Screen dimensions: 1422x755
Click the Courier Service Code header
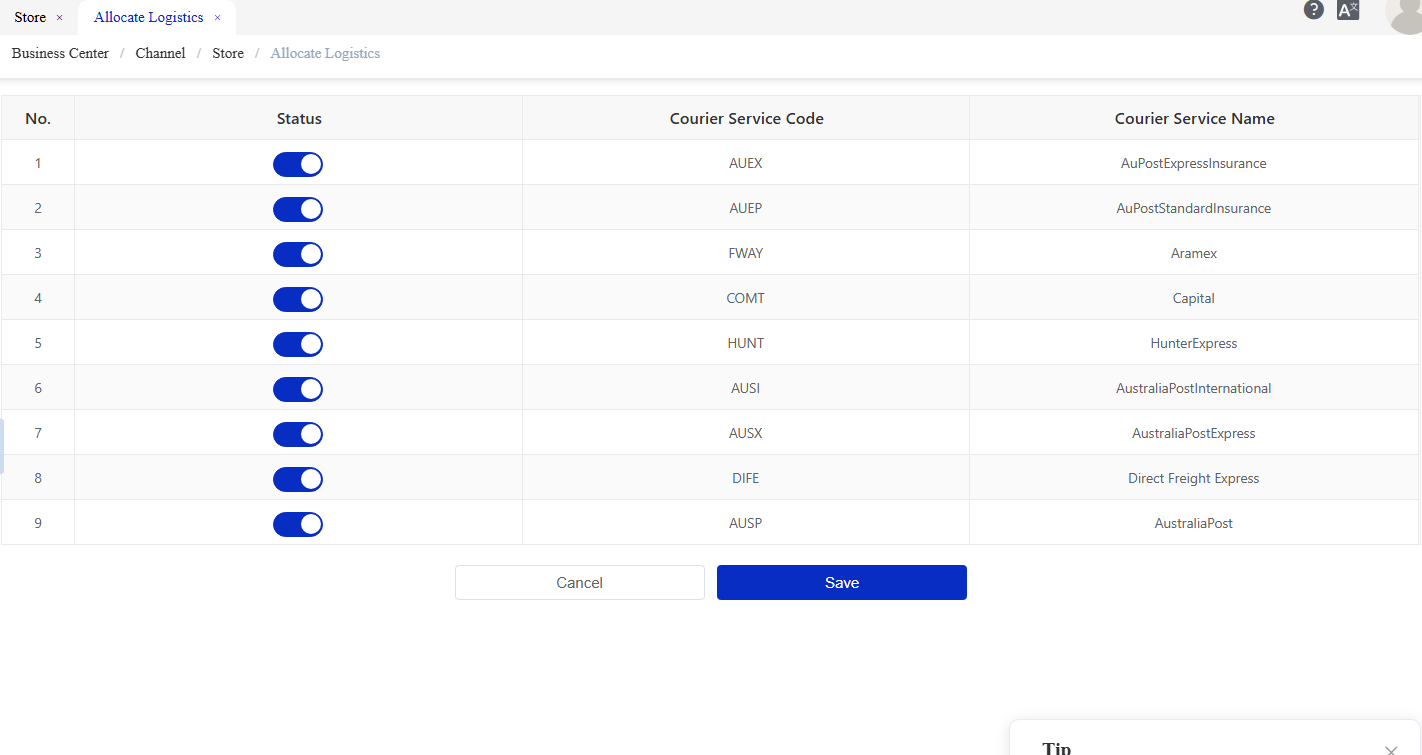point(746,118)
